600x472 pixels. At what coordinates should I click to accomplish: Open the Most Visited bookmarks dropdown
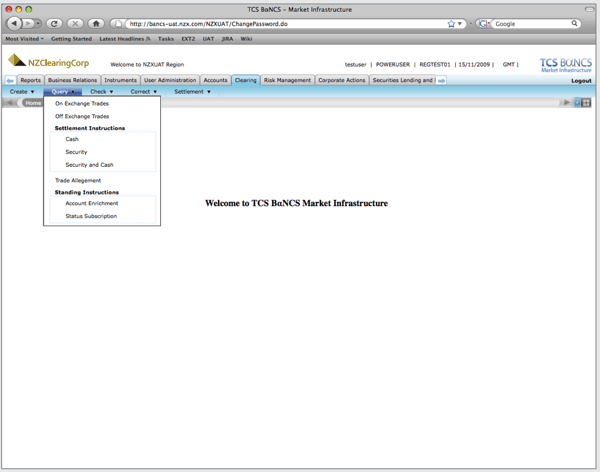tap(24, 39)
